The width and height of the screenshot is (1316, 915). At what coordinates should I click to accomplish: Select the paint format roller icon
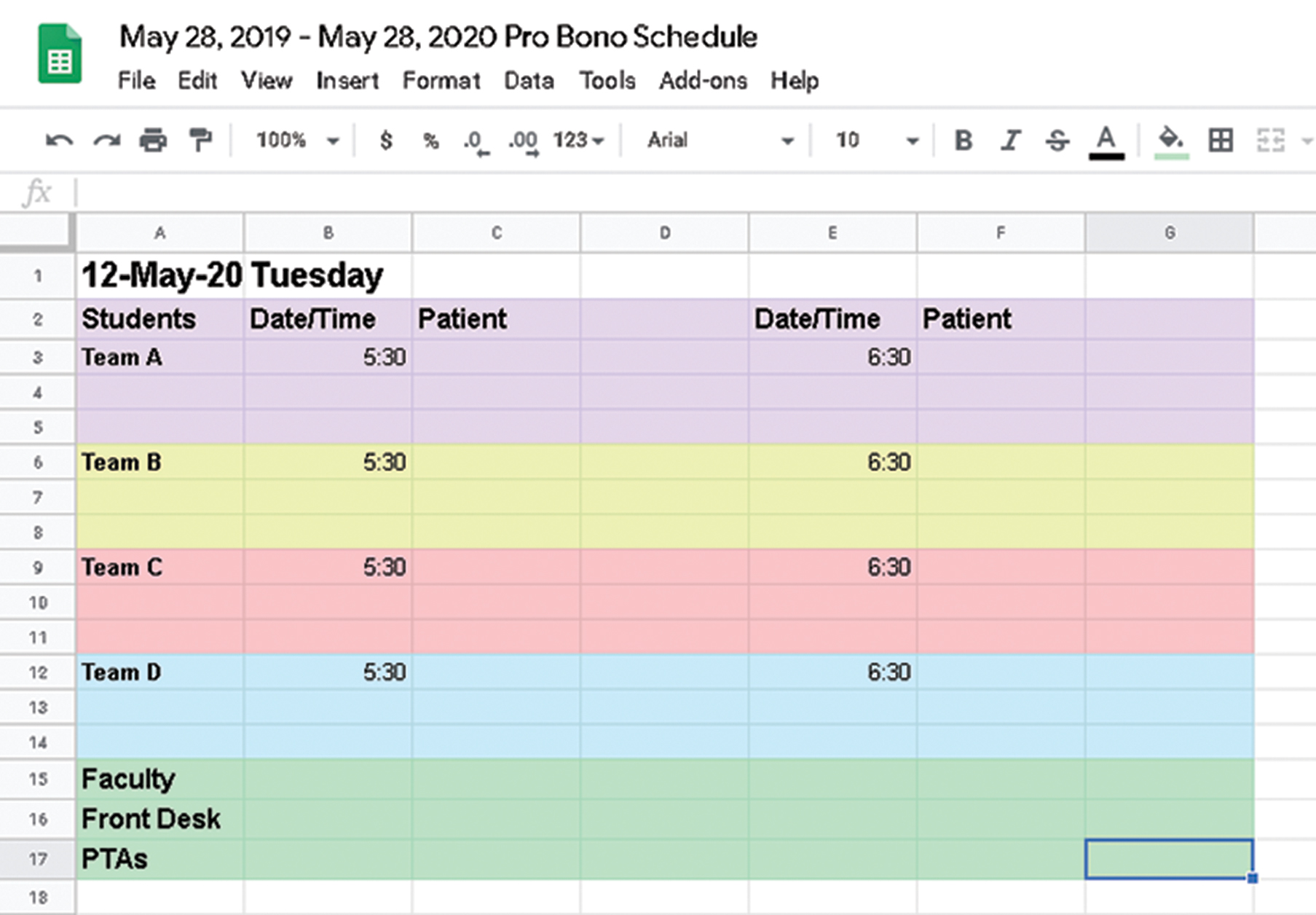[x=200, y=140]
